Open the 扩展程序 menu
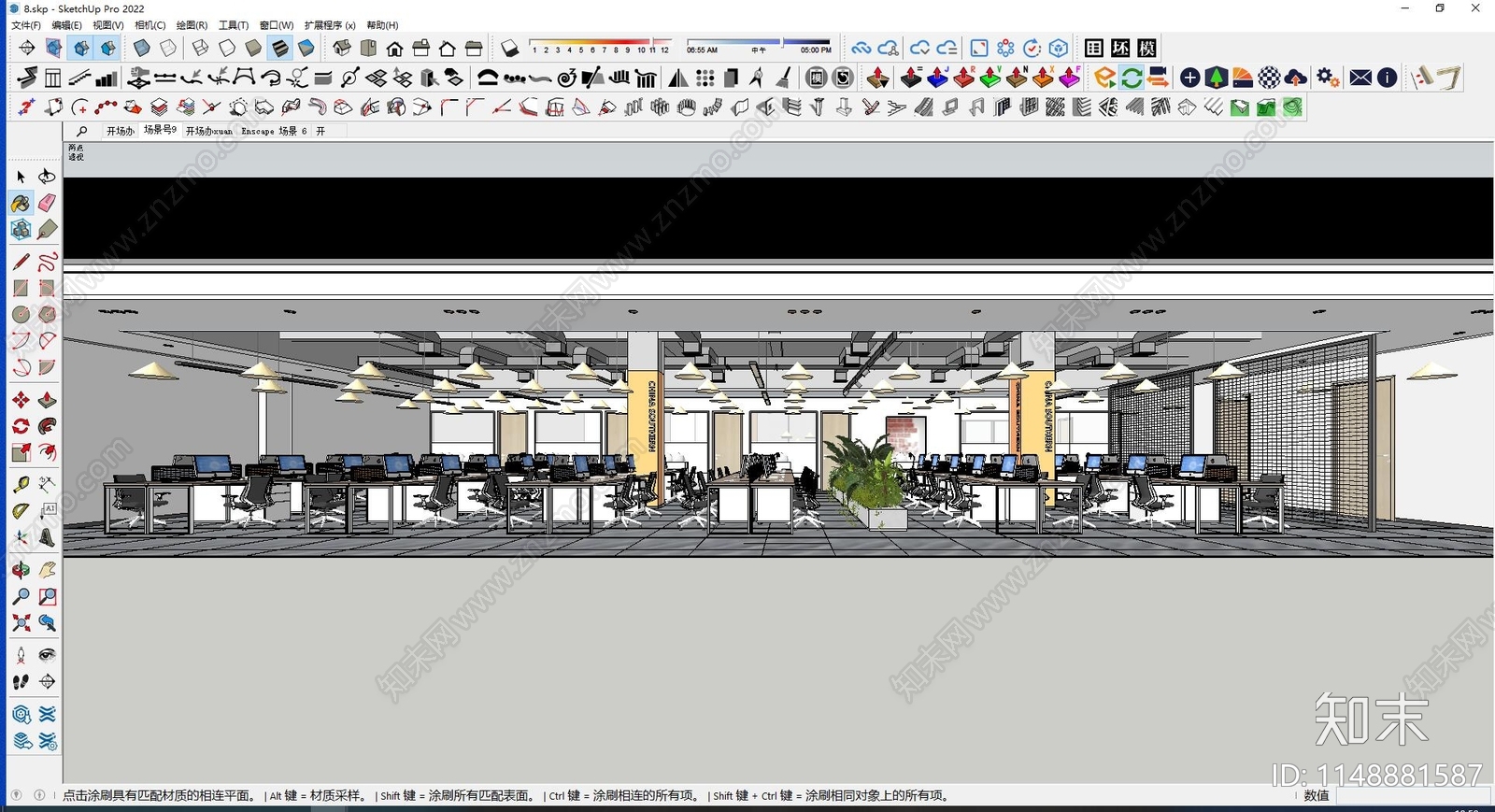 [x=330, y=25]
